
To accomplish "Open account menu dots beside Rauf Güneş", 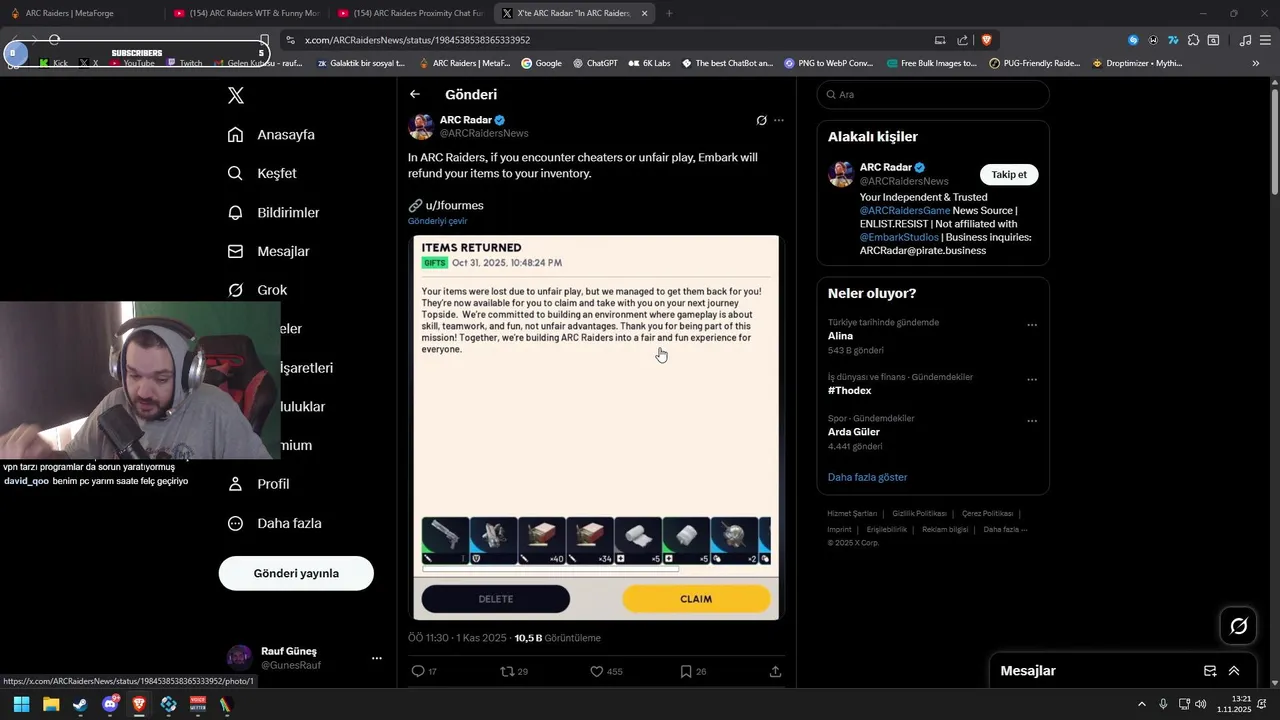I will tap(377, 658).
